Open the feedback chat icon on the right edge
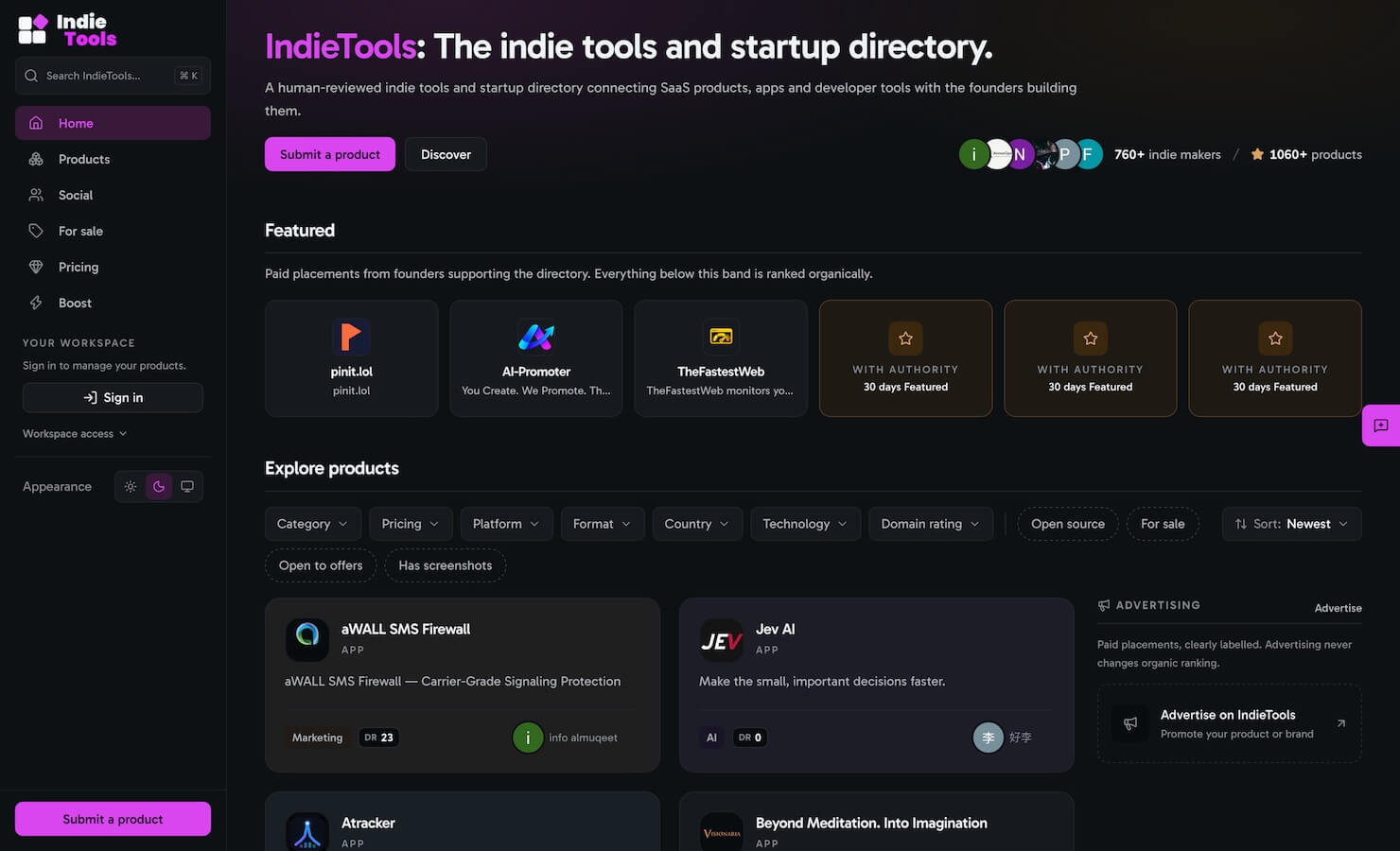 pyautogui.click(x=1381, y=425)
